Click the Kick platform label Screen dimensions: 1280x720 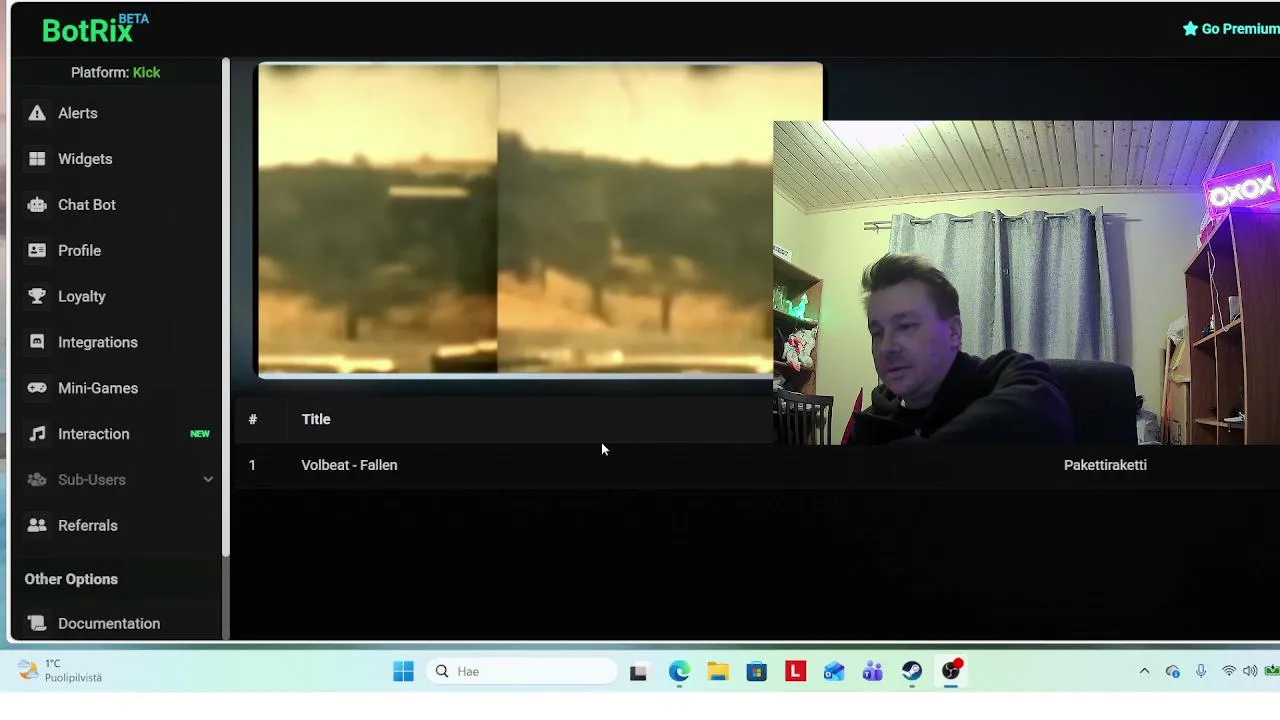pos(146,72)
